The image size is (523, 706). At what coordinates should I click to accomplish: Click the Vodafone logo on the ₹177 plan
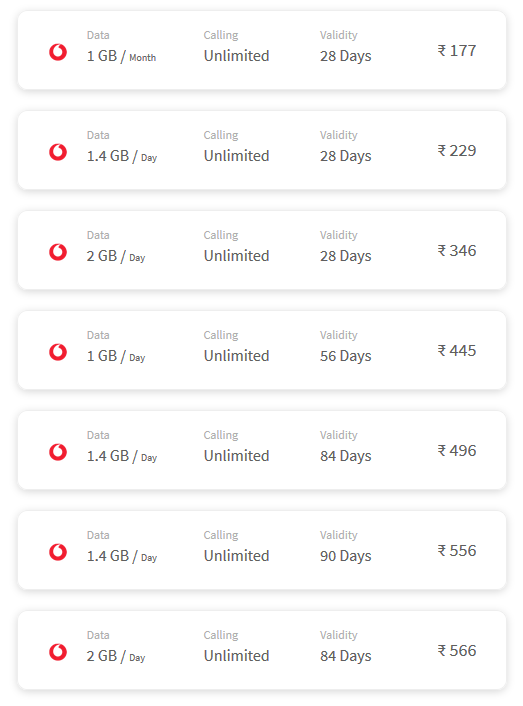tap(58, 52)
